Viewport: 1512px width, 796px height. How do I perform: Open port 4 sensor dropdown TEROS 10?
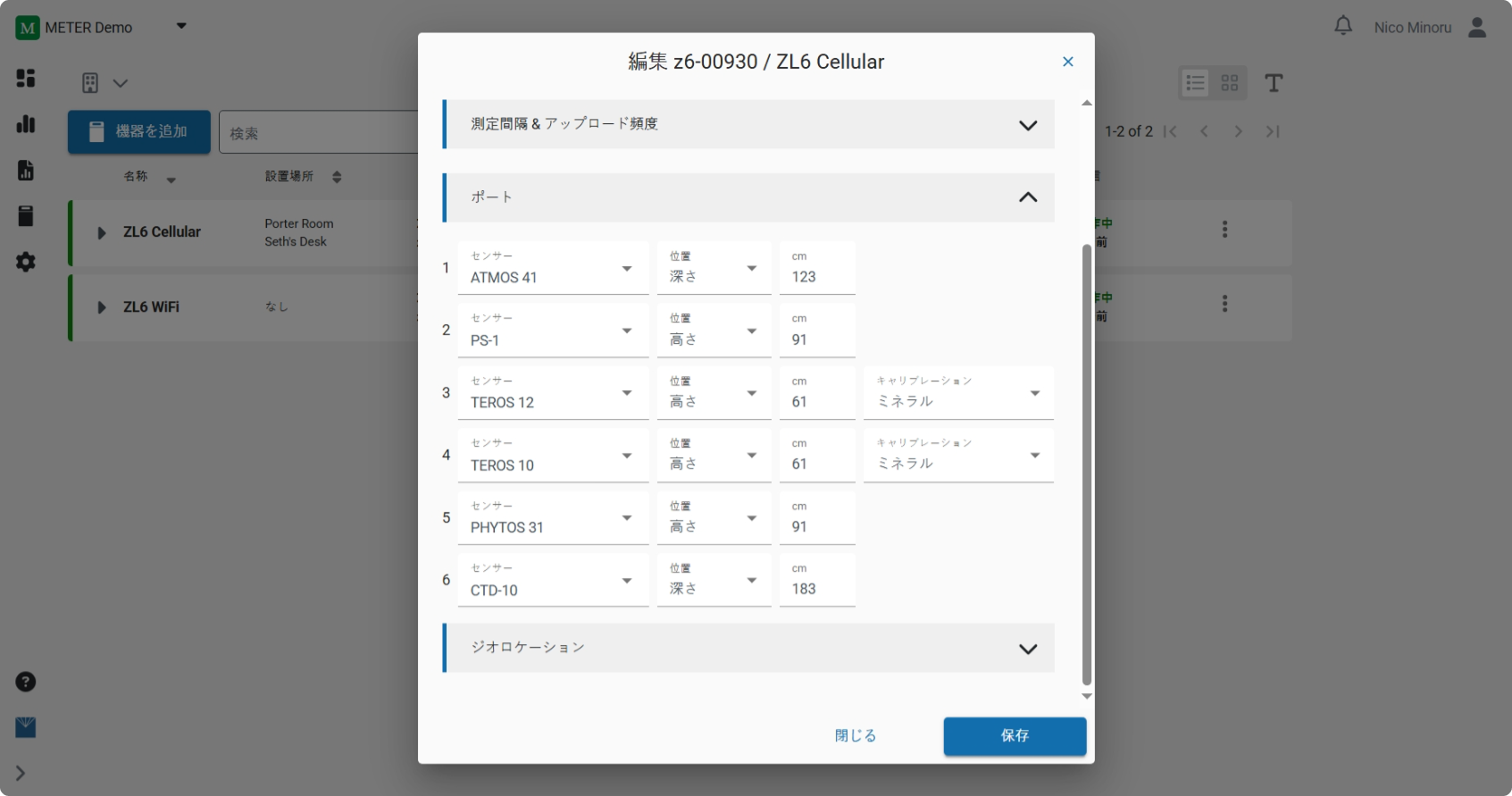tap(553, 456)
